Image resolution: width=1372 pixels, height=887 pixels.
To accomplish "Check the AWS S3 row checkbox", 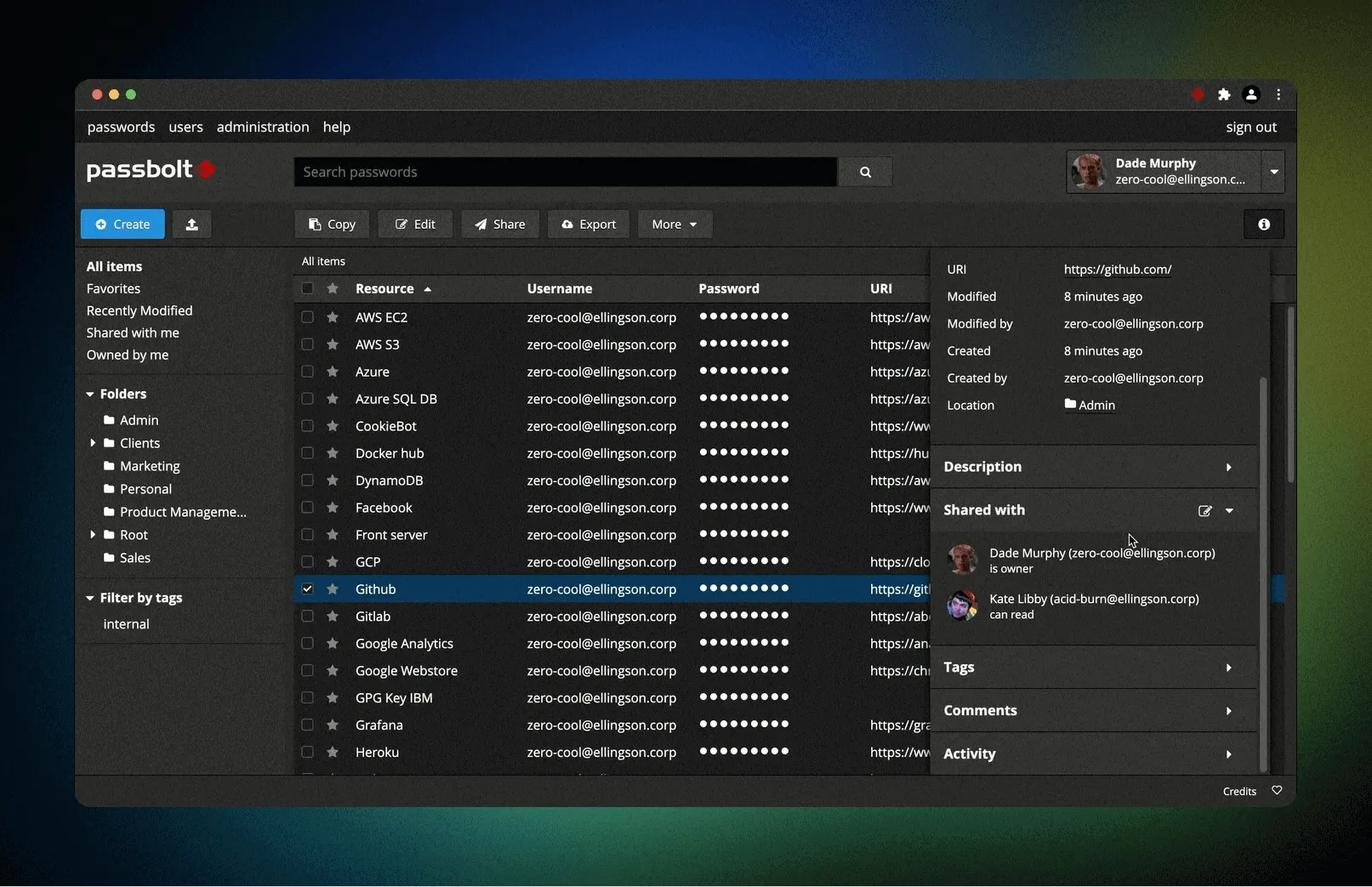I will coord(307,344).
